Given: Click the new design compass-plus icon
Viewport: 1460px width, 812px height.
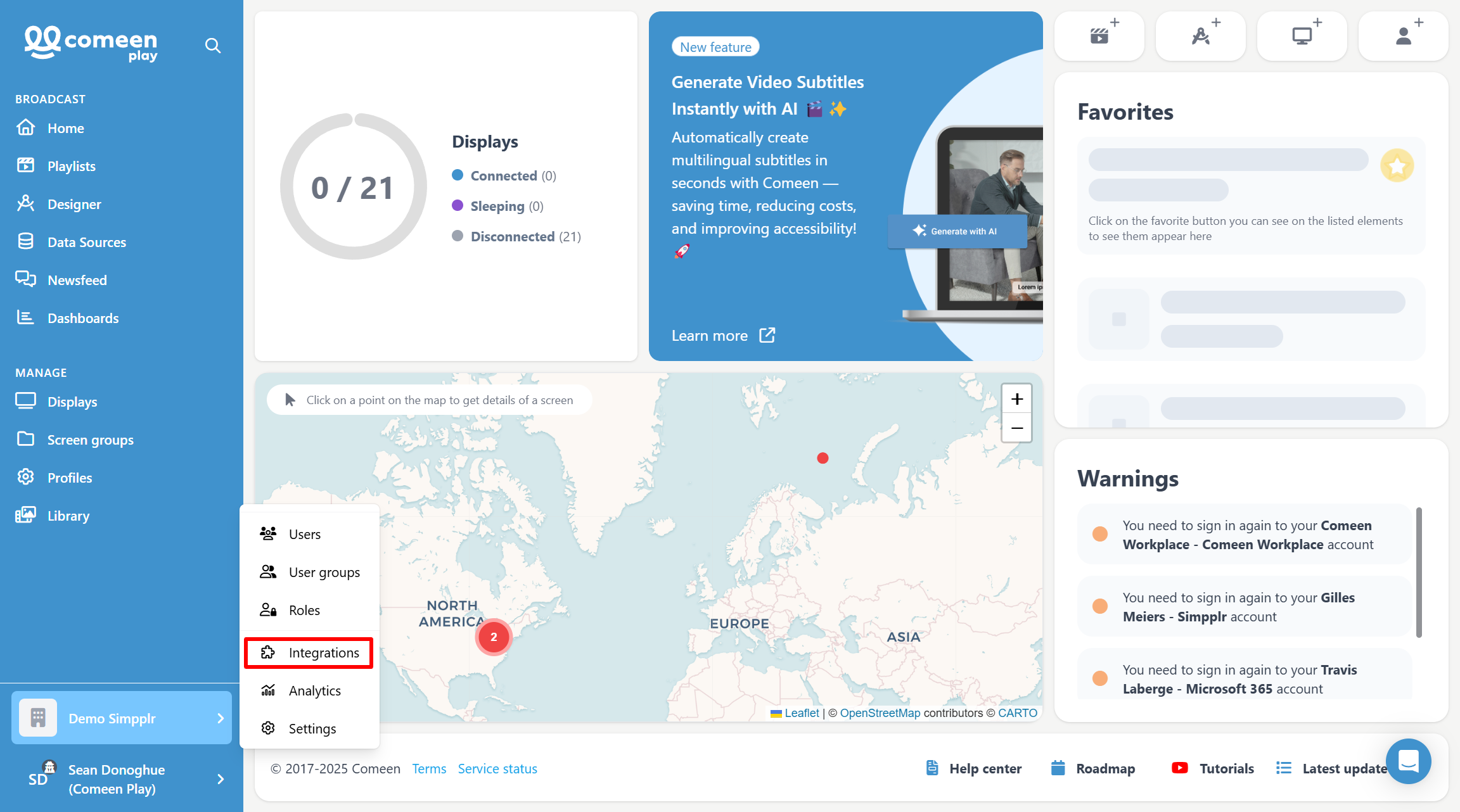Looking at the screenshot, I should 1201,35.
